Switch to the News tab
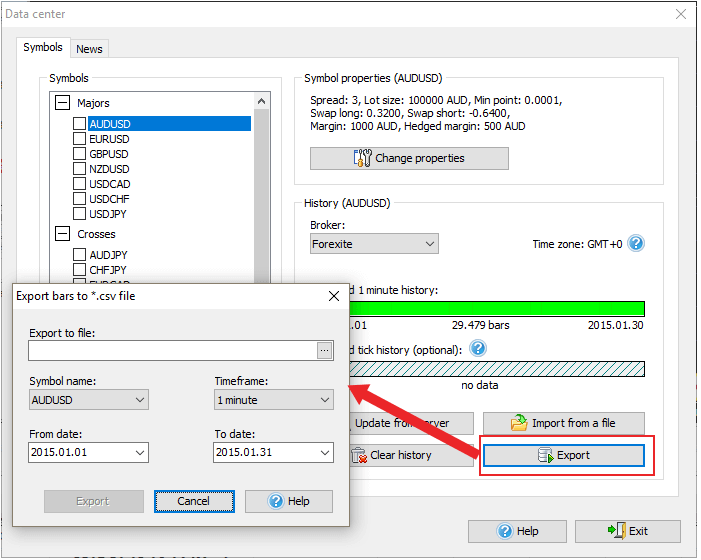 click(x=89, y=49)
